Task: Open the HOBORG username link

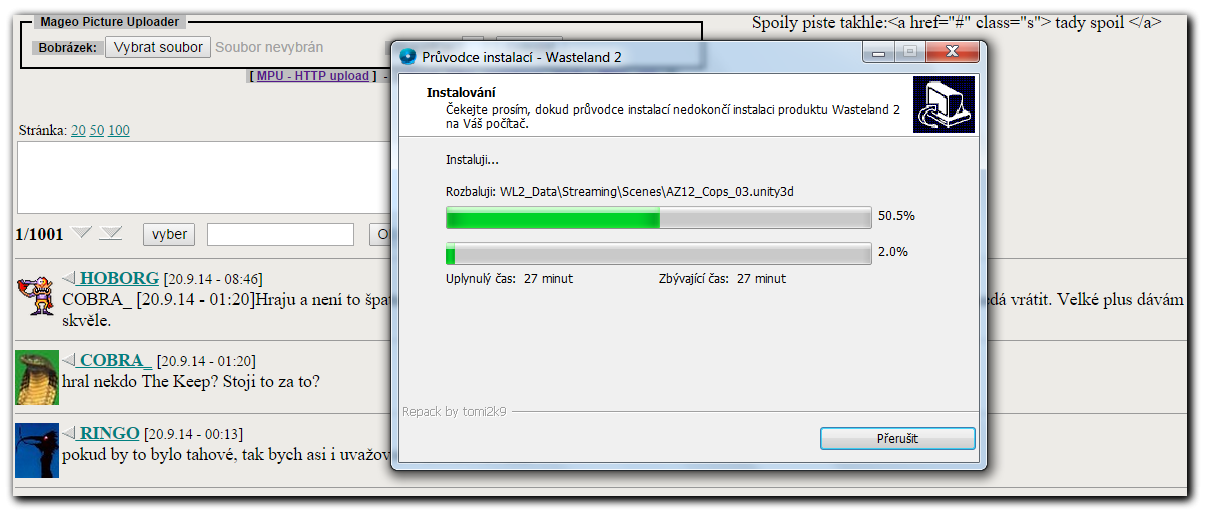Action: tap(119, 278)
